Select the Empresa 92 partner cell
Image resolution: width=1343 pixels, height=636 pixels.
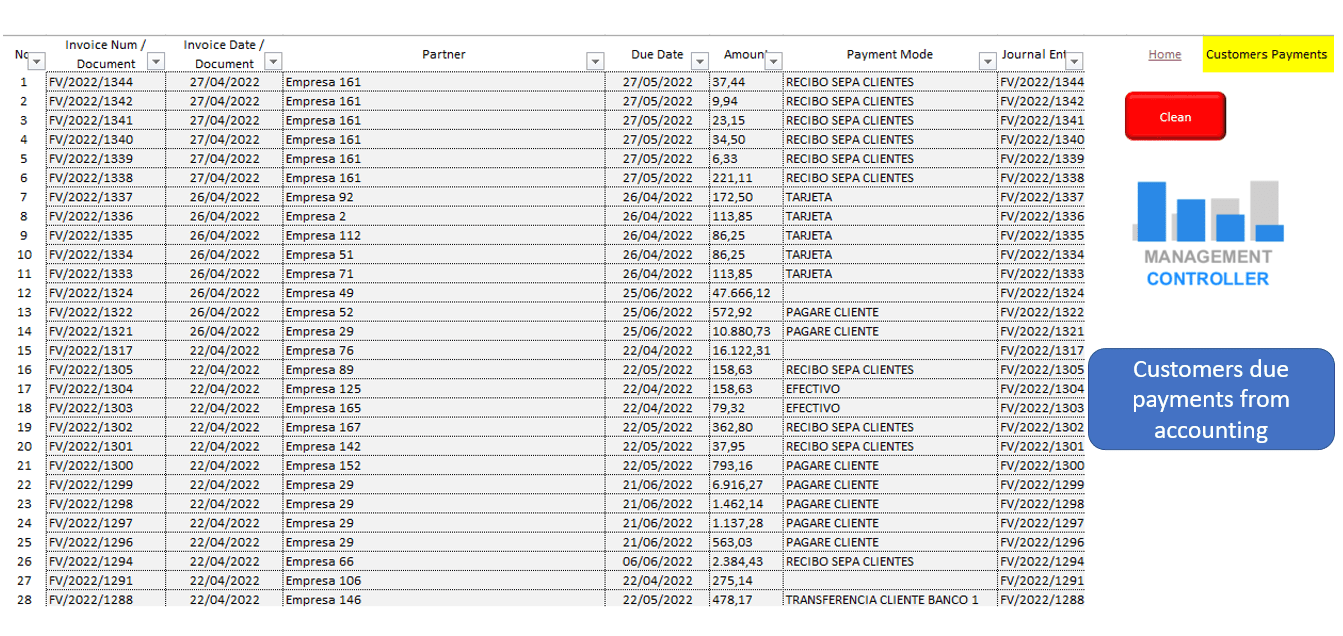point(319,197)
